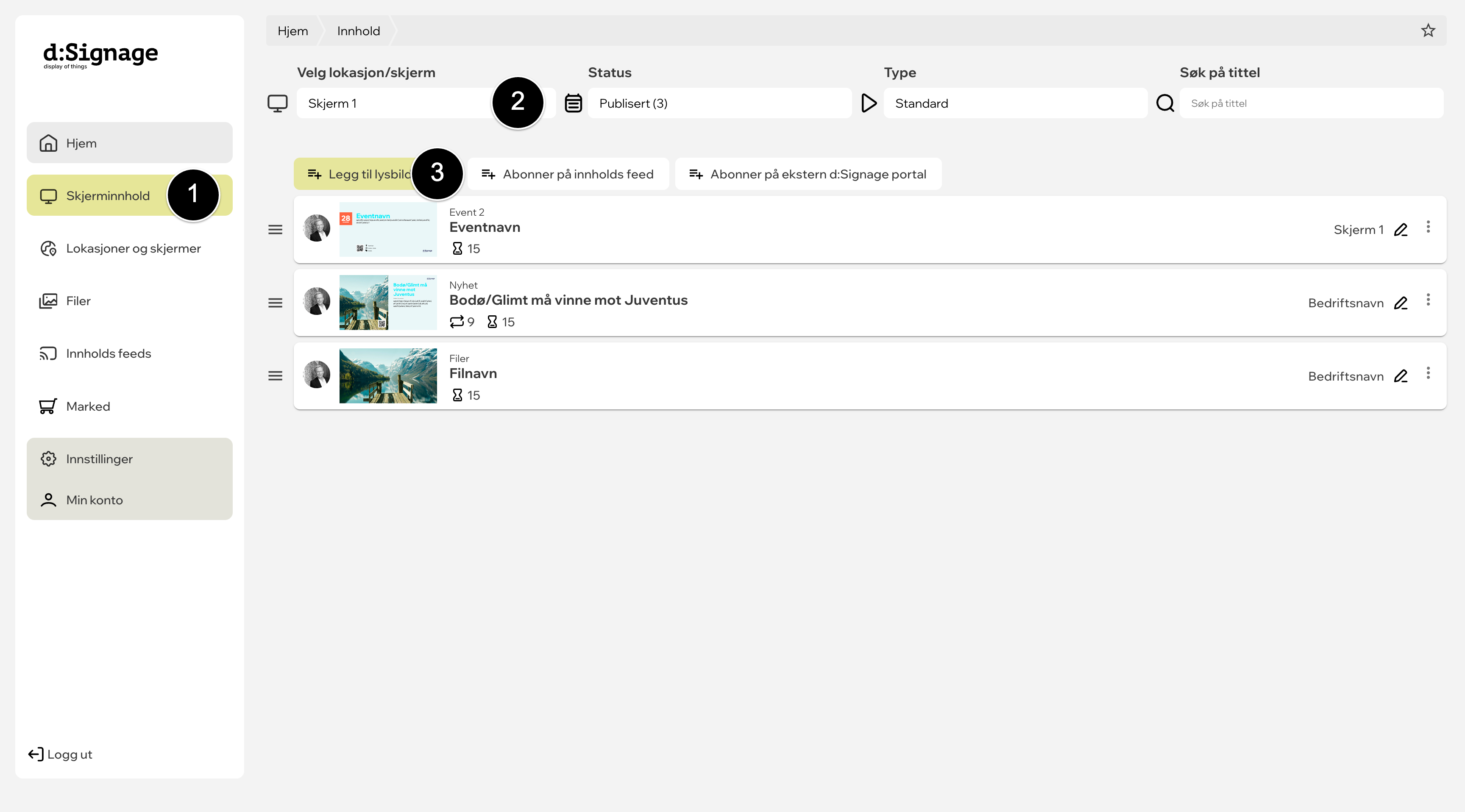Open the Filnavn image thumbnail
This screenshot has width=1465, height=812.
(x=388, y=376)
